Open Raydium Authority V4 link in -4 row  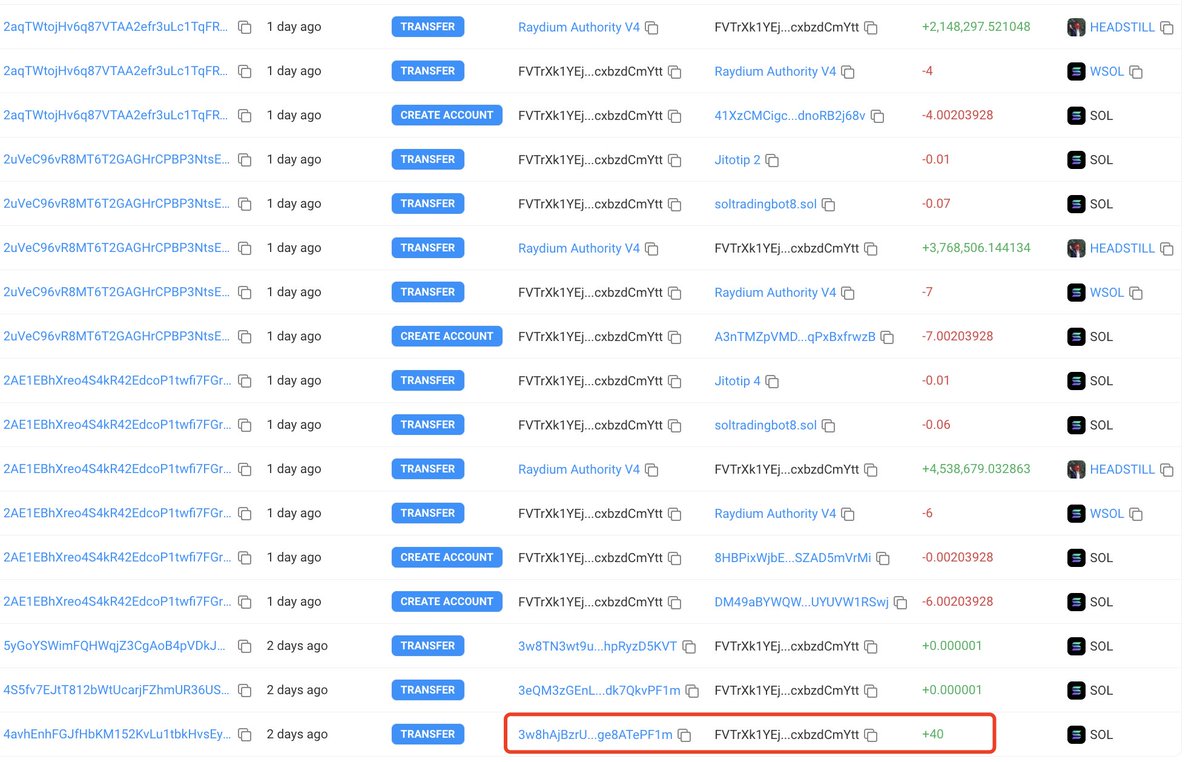[775, 71]
